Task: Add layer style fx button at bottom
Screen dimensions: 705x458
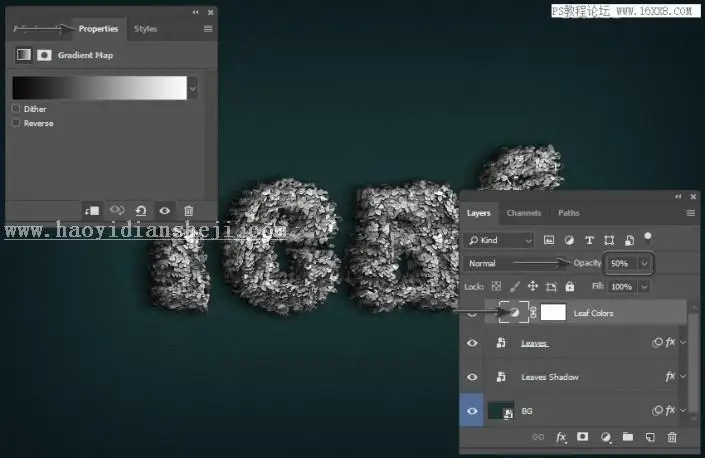Action: (x=561, y=437)
